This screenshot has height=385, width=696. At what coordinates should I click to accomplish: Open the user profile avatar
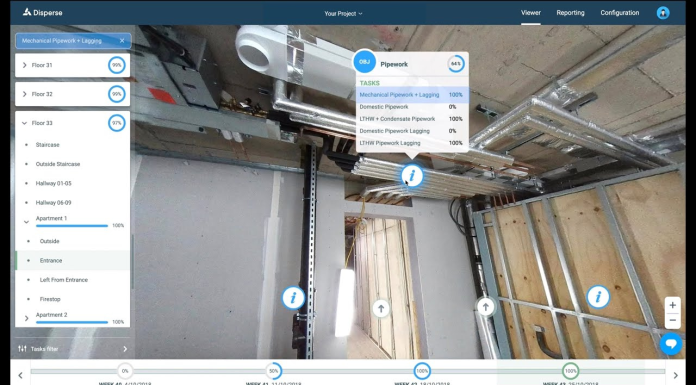tap(663, 13)
